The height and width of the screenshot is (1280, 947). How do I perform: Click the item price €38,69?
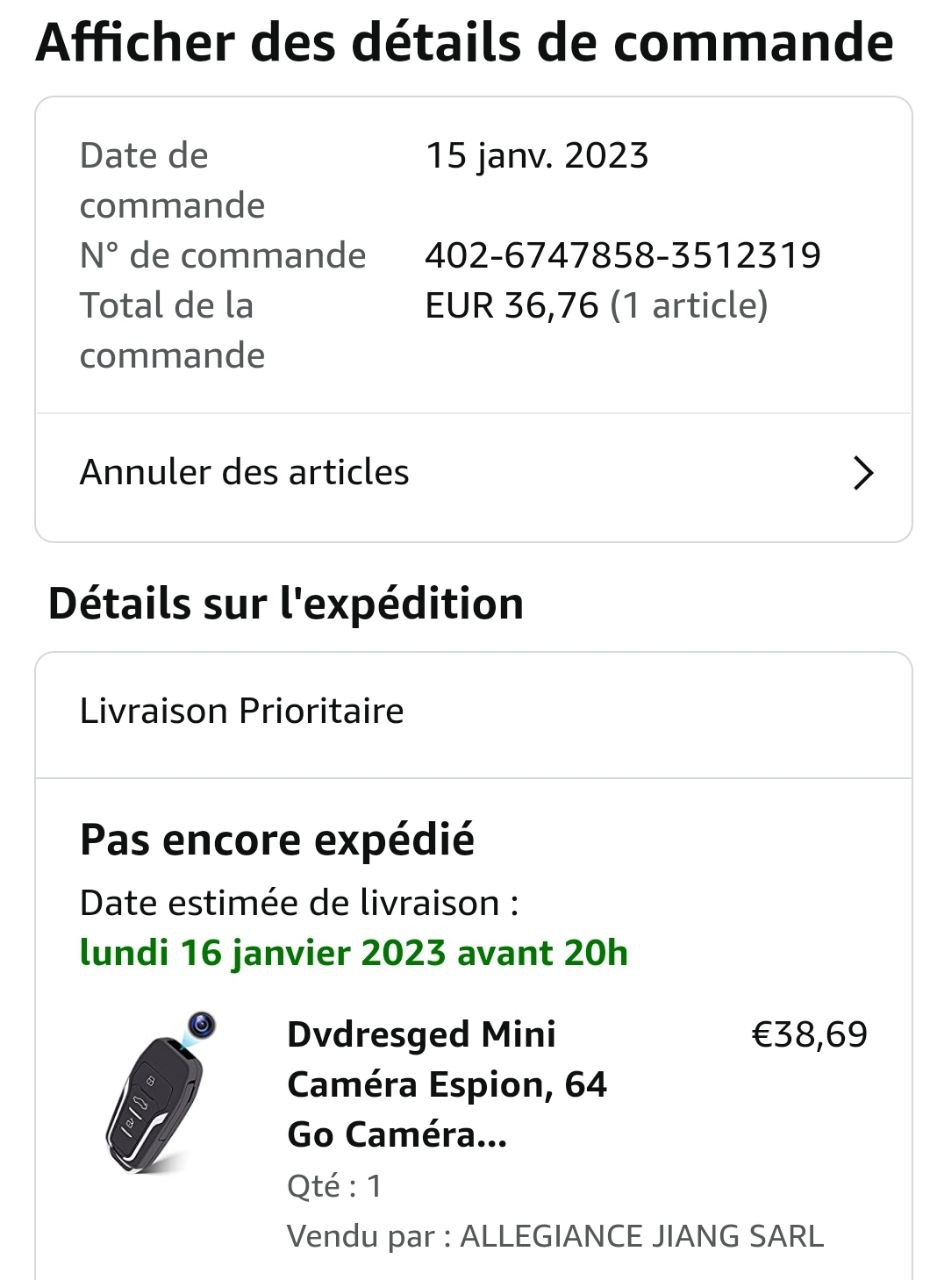[x=809, y=1034]
